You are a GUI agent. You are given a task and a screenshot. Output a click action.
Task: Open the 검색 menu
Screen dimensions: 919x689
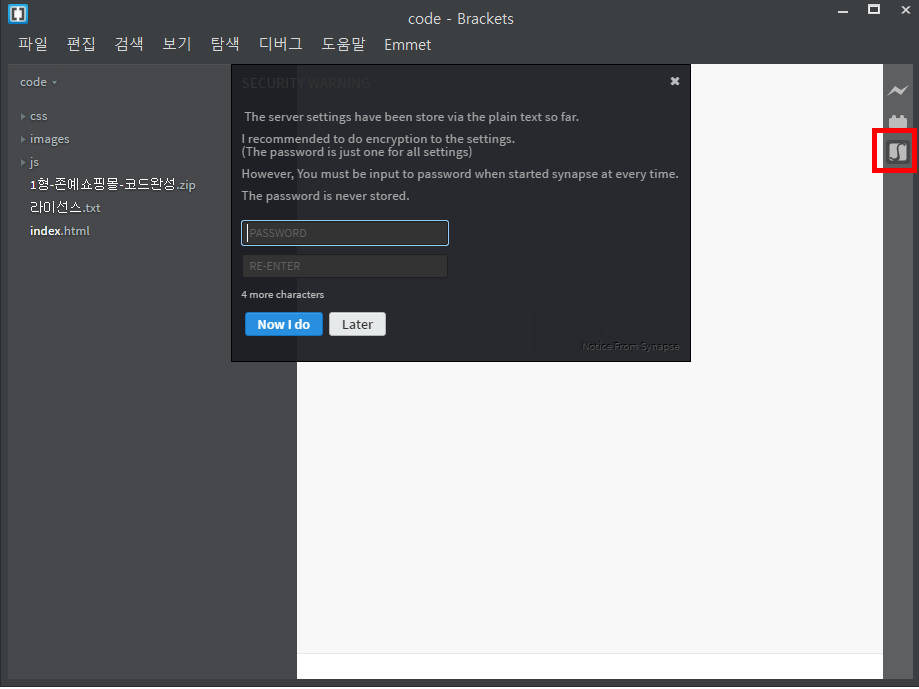(x=129, y=45)
